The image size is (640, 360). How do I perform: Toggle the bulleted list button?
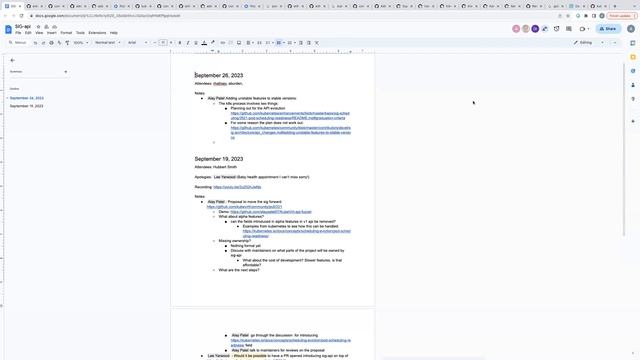tap(279, 42)
